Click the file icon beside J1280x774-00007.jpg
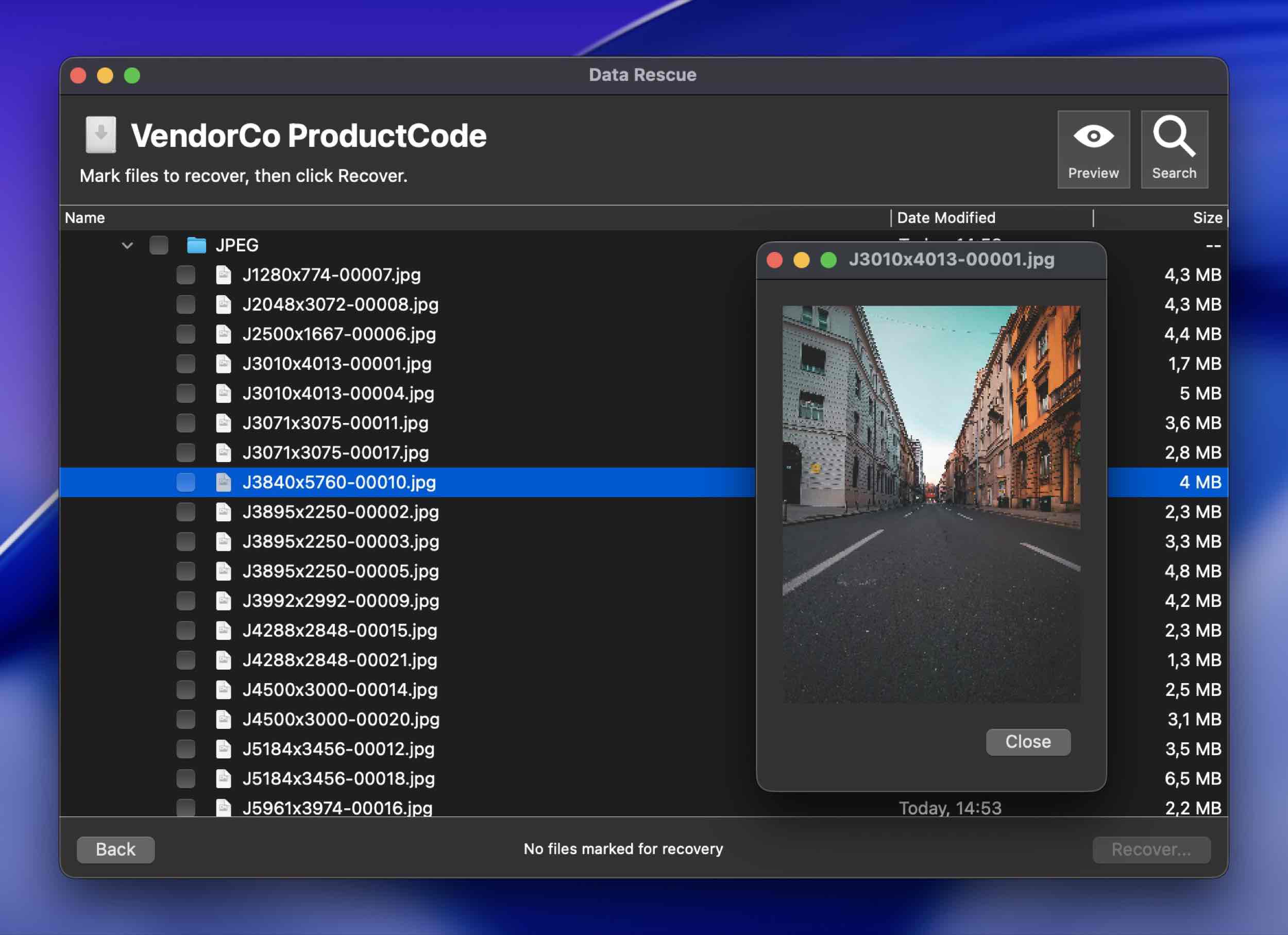1288x935 pixels. pyautogui.click(x=223, y=274)
